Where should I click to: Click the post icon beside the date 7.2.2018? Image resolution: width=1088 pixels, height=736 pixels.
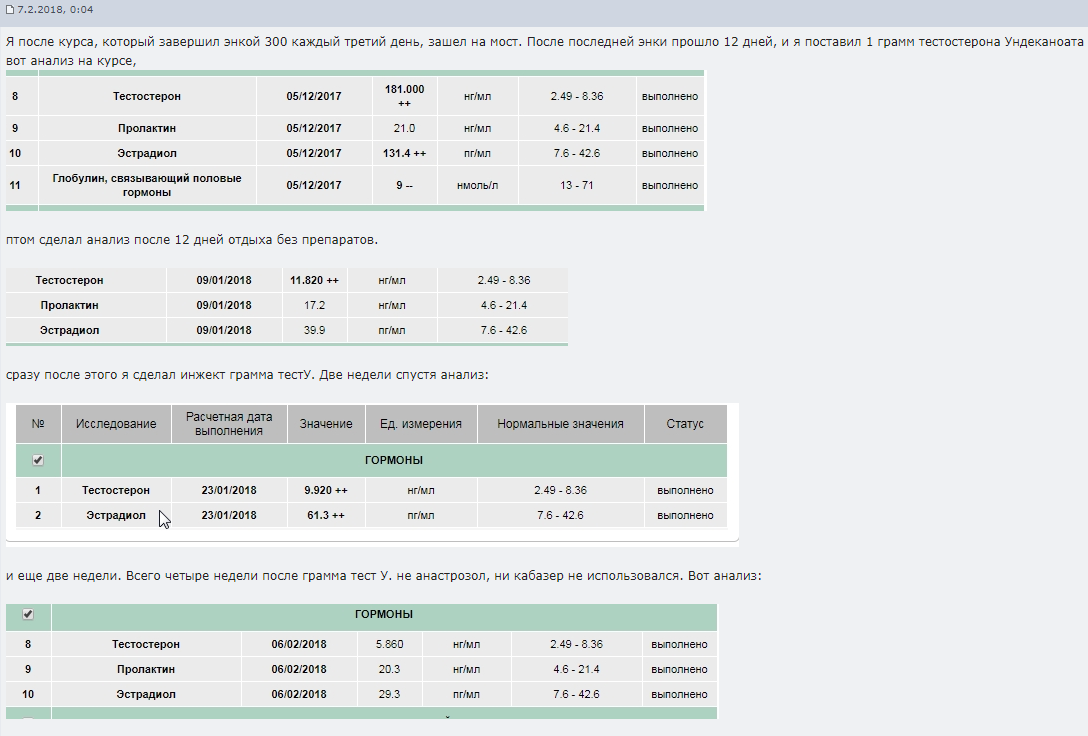click(11, 9)
